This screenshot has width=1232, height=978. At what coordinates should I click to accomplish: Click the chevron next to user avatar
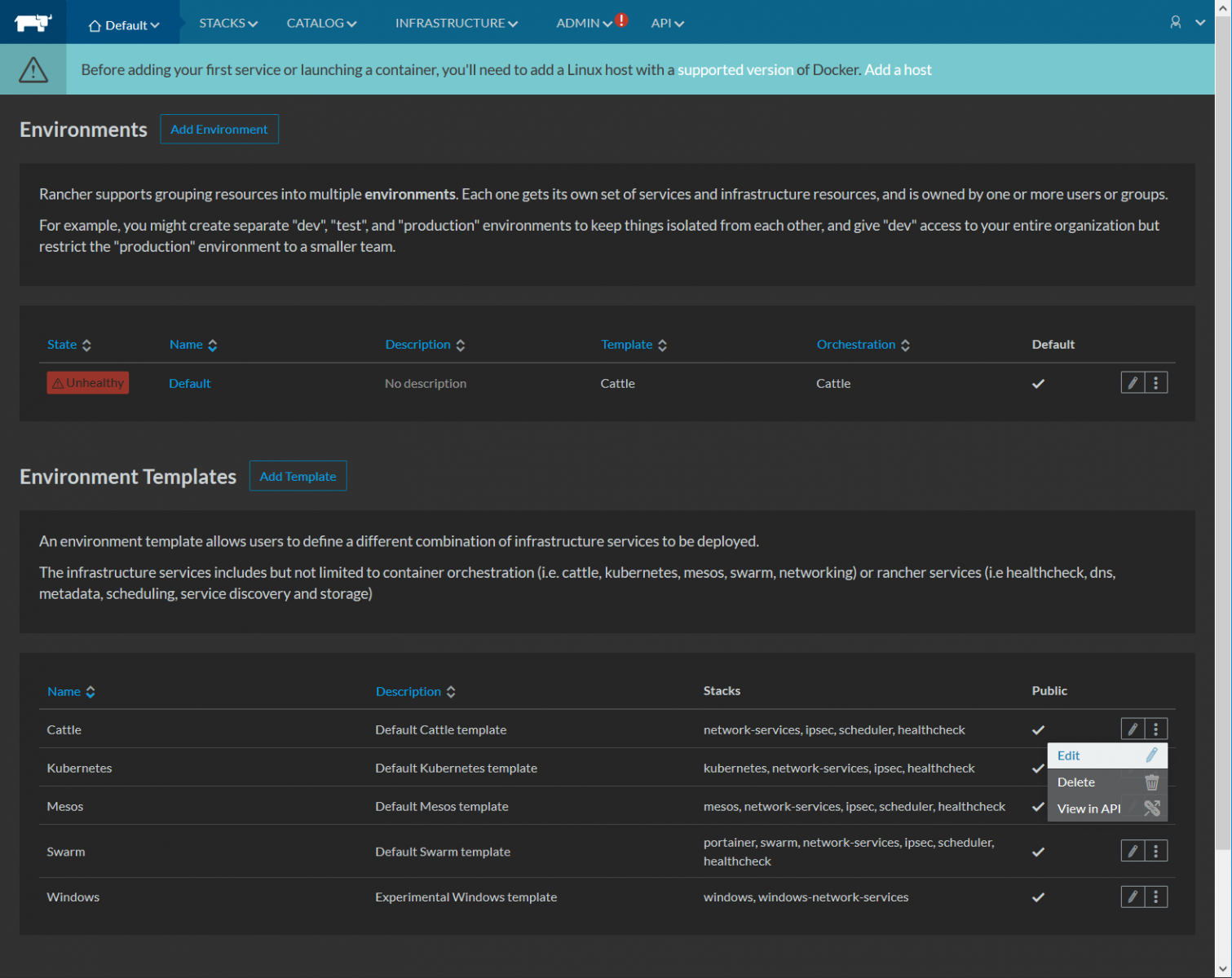(x=1200, y=23)
